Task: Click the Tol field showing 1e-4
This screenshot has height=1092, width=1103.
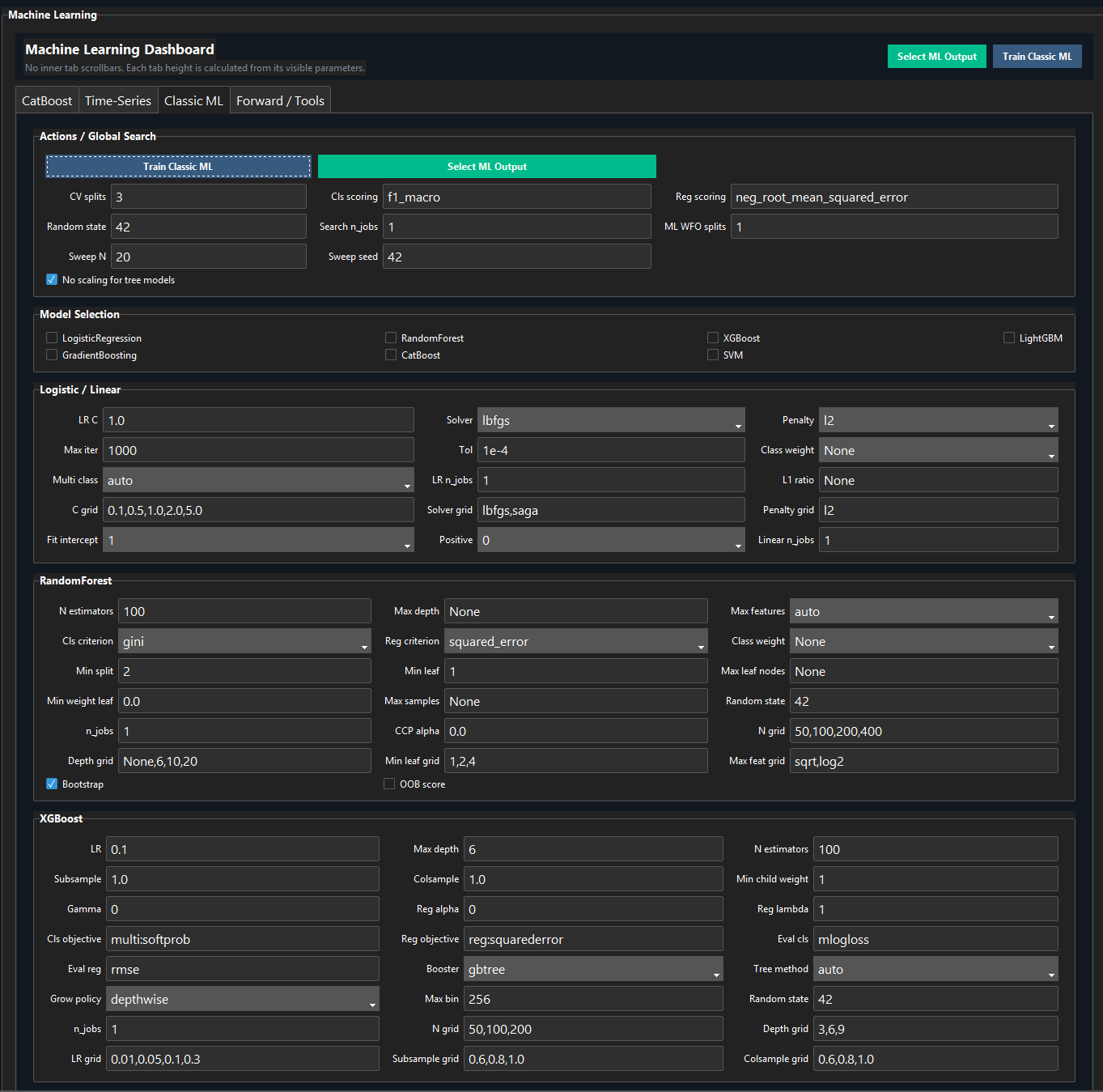Action: point(611,450)
